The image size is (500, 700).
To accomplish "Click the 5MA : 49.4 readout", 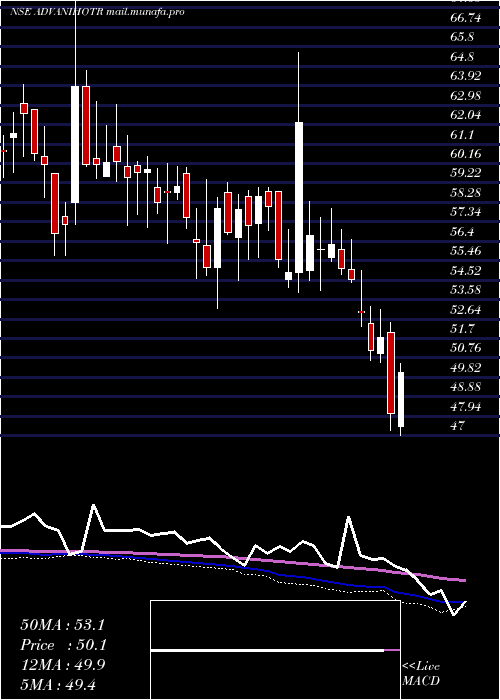I will click(58, 684).
